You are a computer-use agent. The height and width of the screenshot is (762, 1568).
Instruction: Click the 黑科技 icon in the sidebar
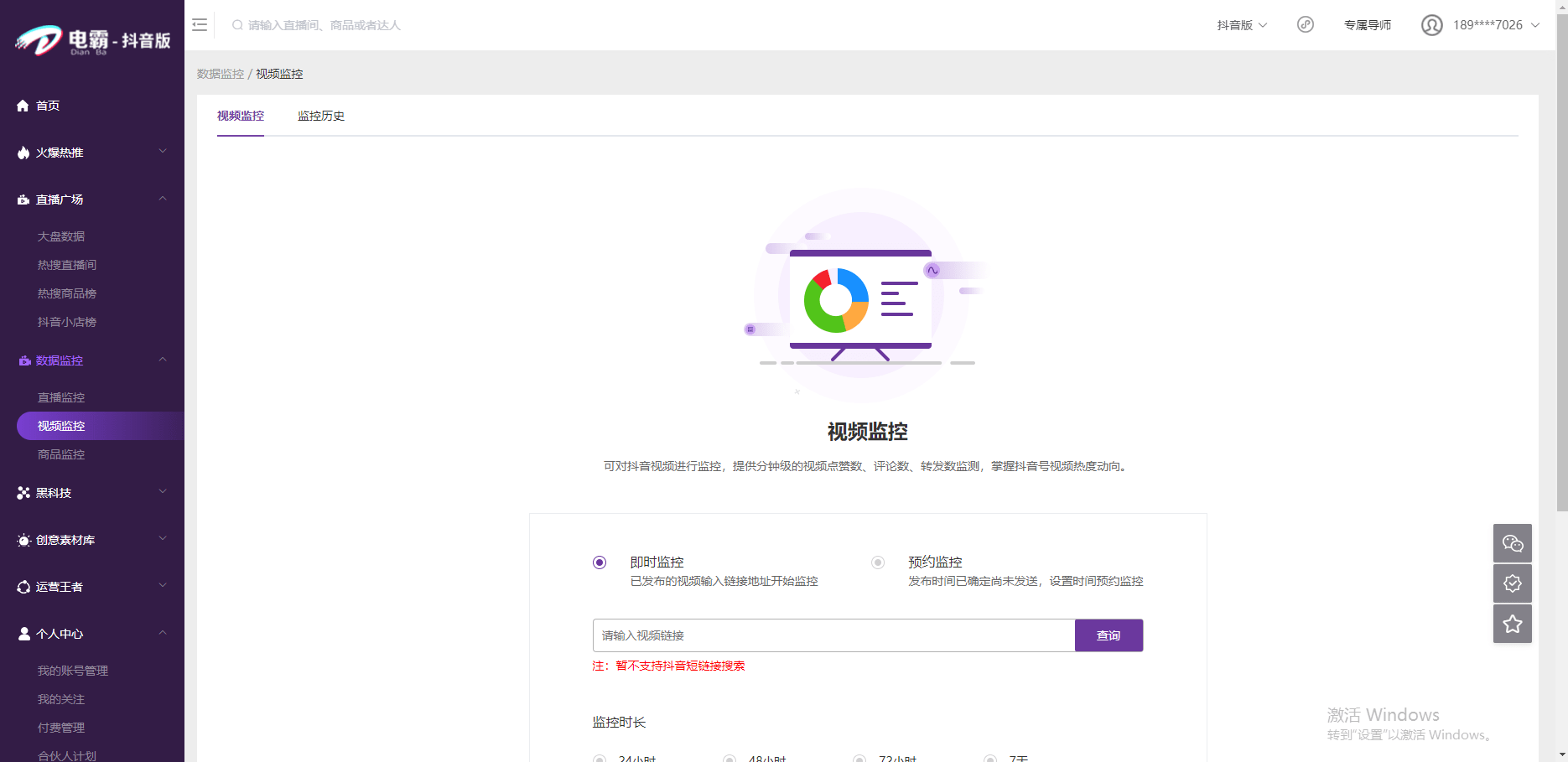[x=23, y=493]
